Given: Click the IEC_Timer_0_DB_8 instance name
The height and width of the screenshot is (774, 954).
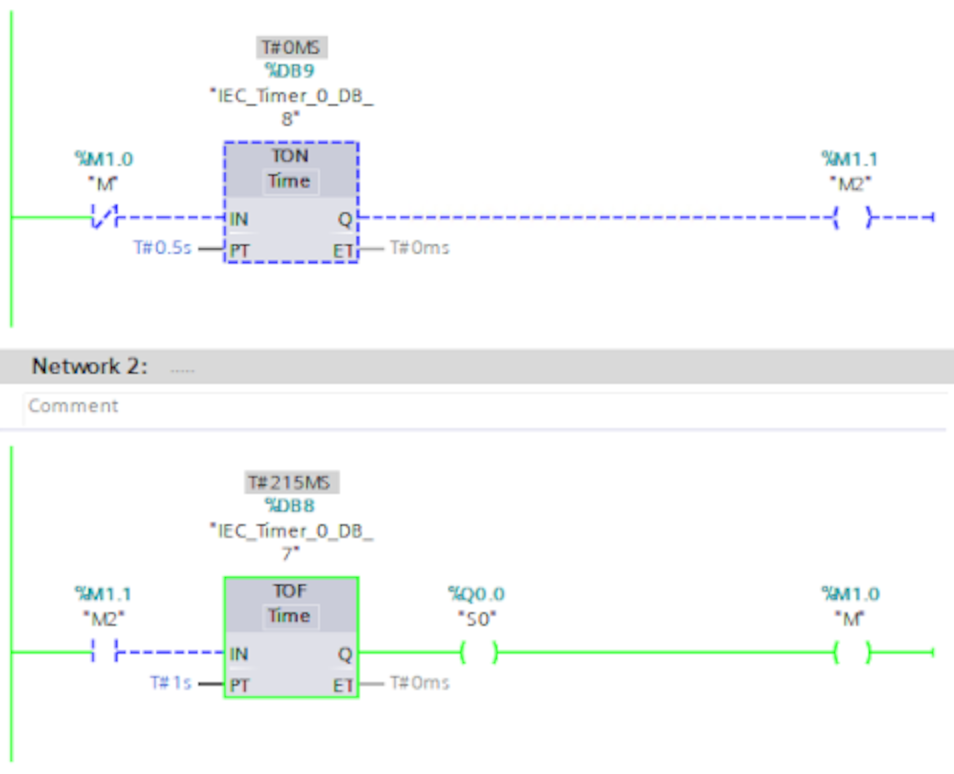Looking at the screenshot, I should click(290, 105).
